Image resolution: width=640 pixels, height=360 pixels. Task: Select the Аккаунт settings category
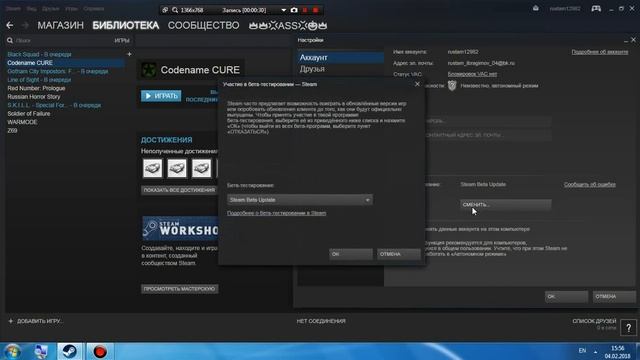click(340, 58)
